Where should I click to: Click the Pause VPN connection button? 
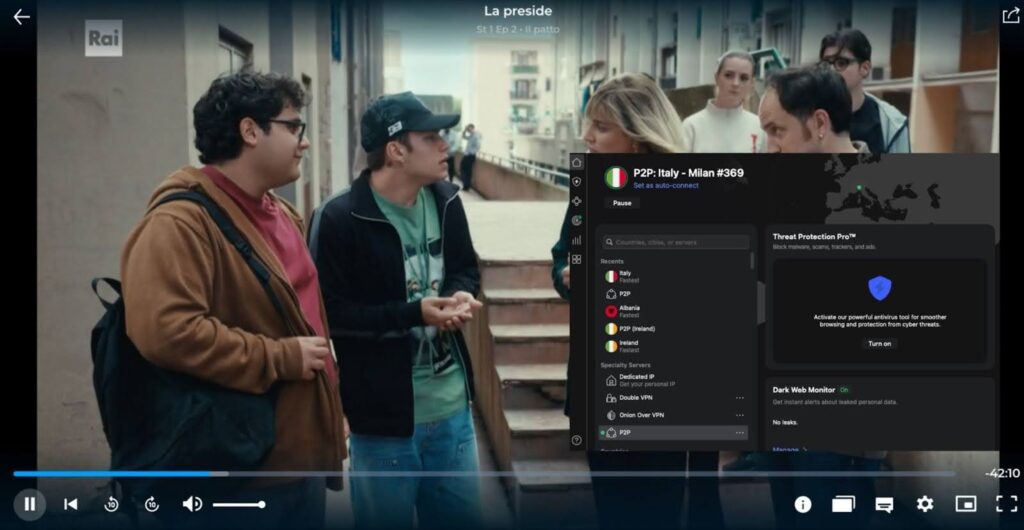point(622,203)
